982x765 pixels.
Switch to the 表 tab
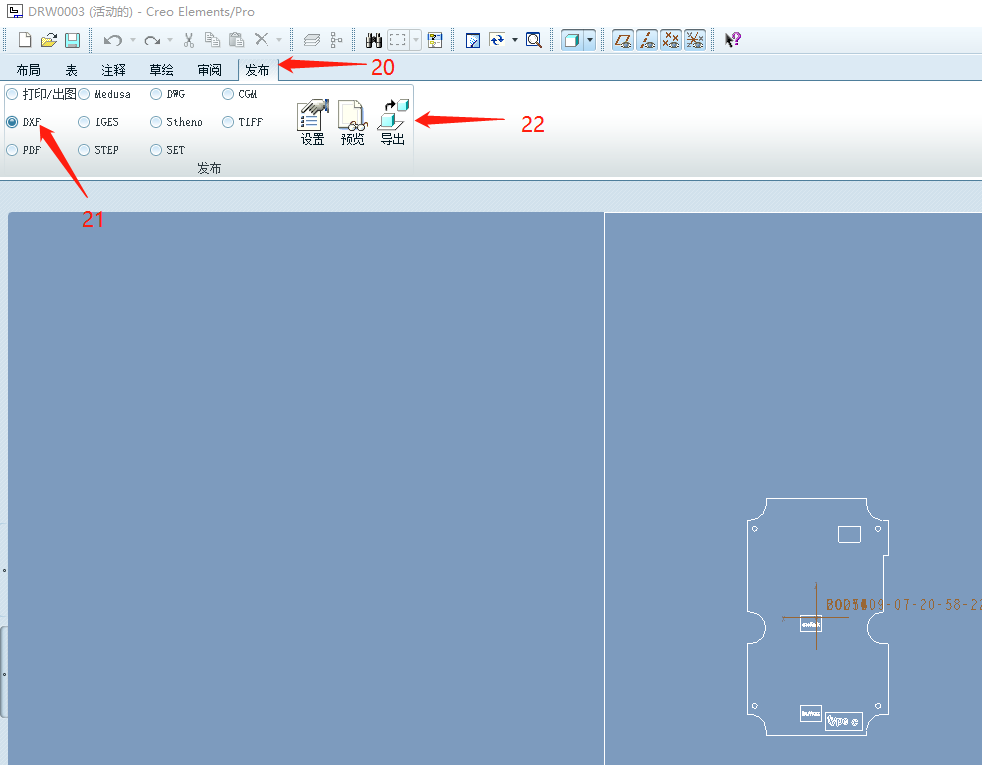(x=71, y=70)
